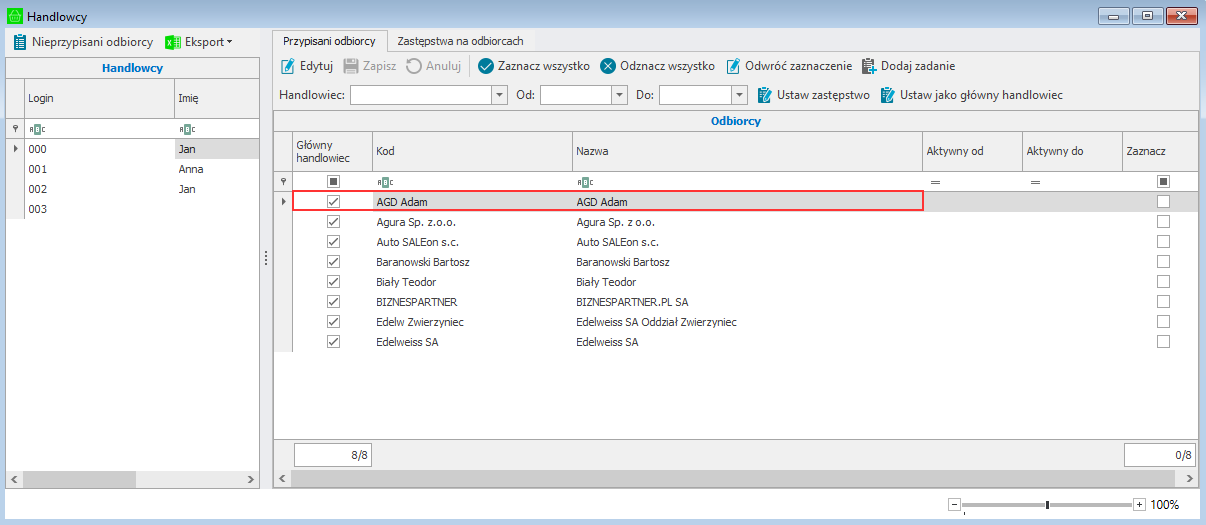Click Odznacz wszystko X icon
Image resolution: width=1206 pixels, height=525 pixels.
[608, 66]
